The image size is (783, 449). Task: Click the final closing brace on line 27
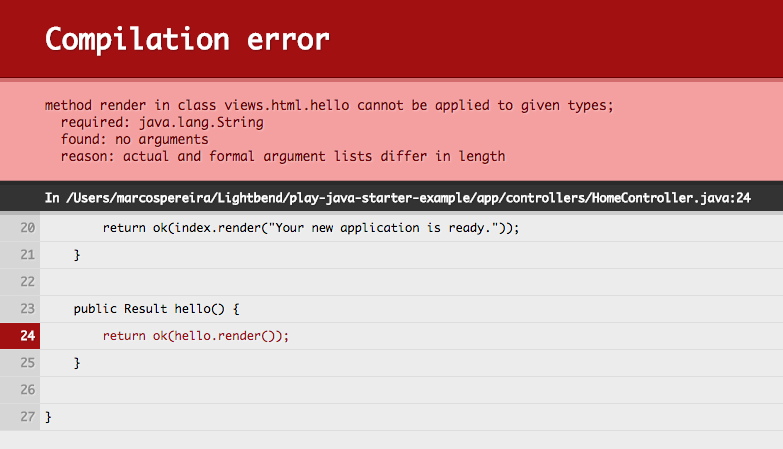coord(49,417)
